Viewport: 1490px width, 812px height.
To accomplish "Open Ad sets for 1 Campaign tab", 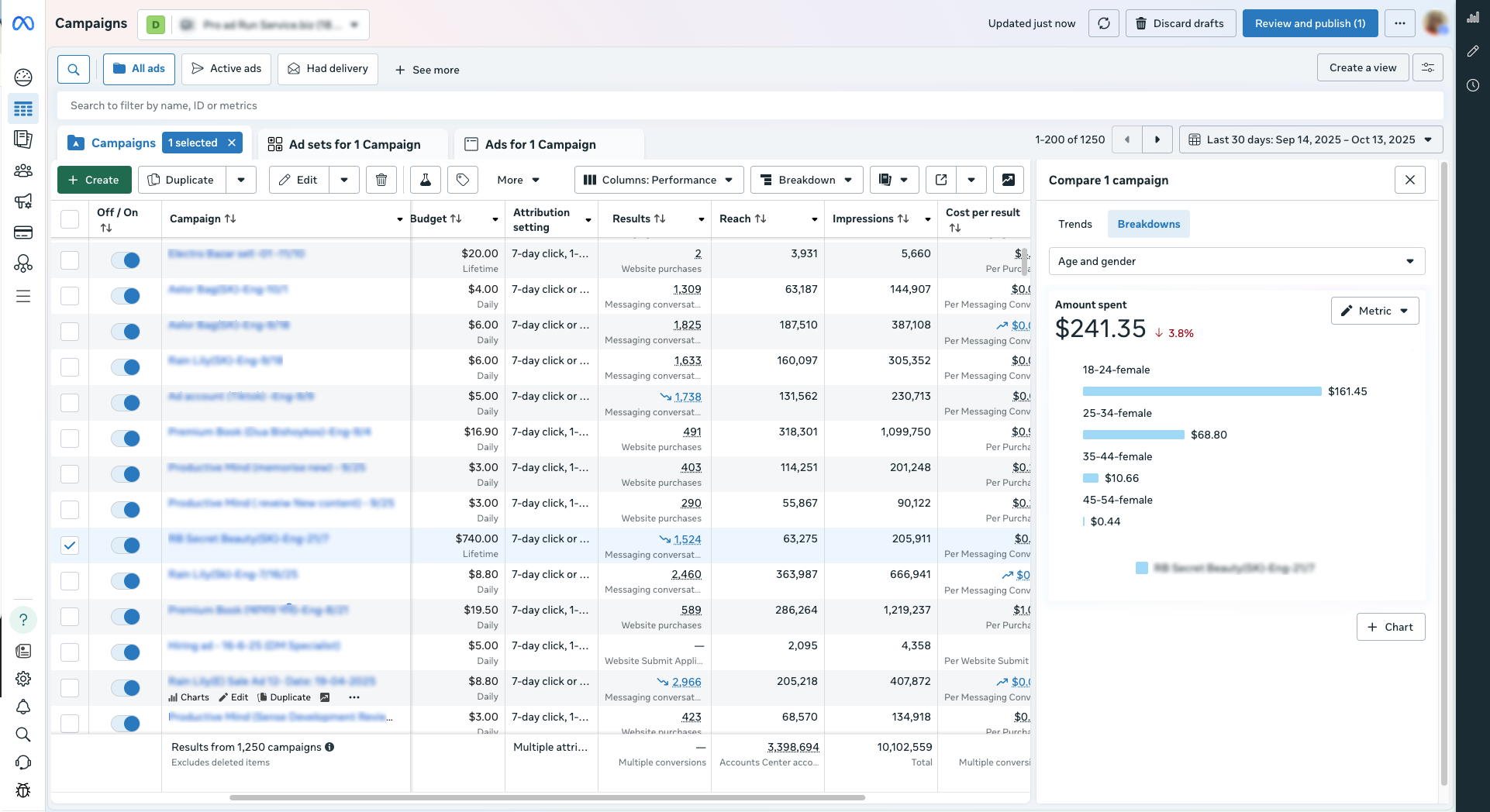I will click(354, 144).
